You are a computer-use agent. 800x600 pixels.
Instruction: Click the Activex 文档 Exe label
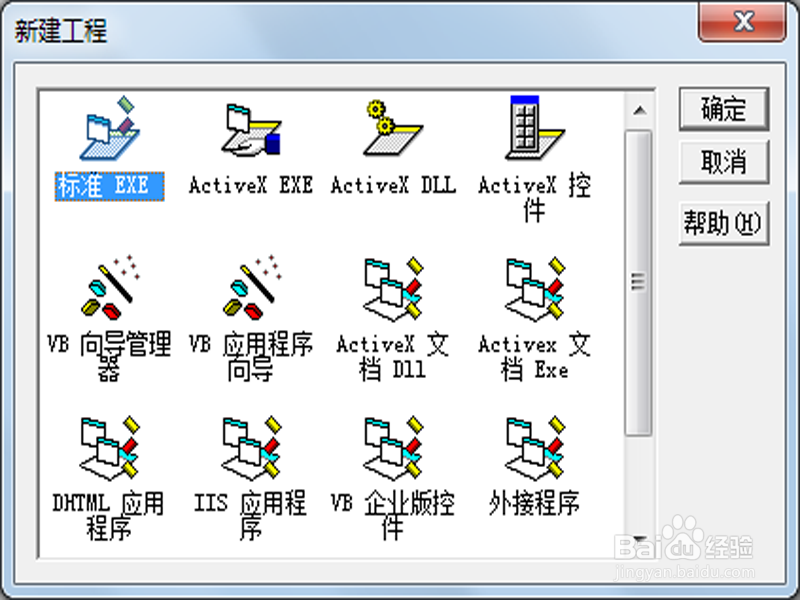coord(535,357)
